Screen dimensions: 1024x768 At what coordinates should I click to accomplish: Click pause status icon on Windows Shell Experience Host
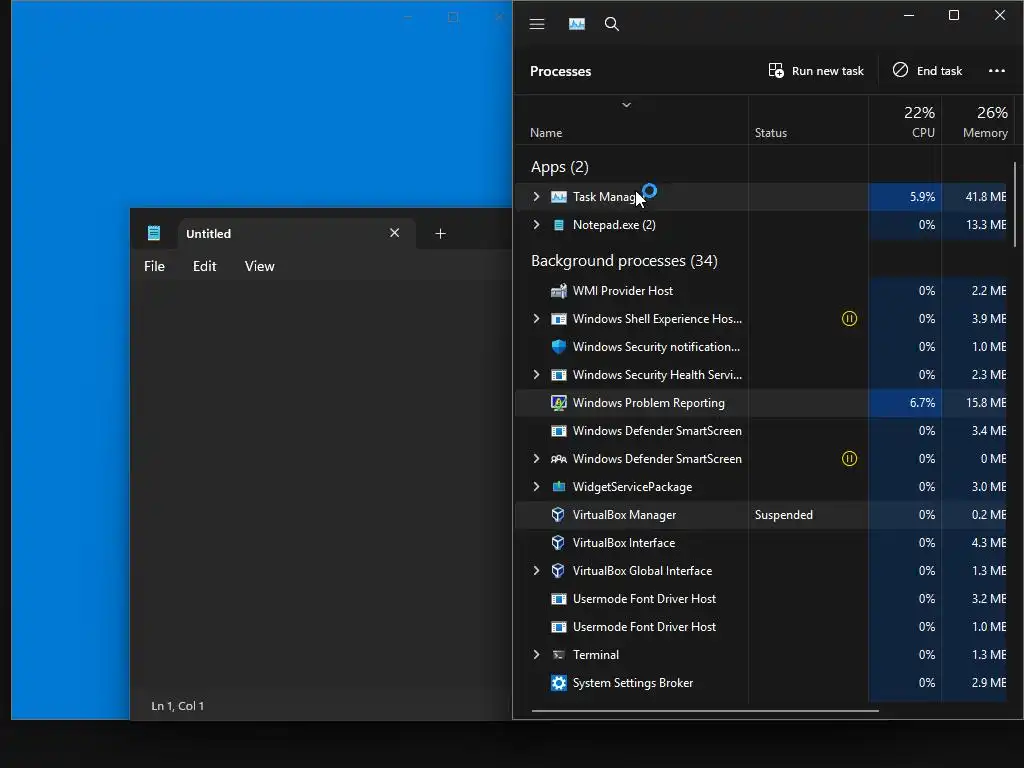(x=849, y=319)
